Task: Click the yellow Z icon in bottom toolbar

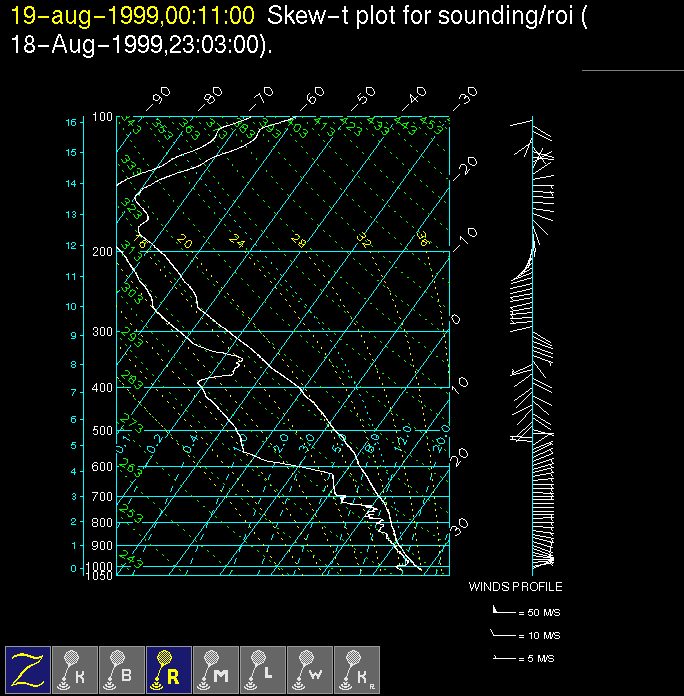Action: (x=29, y=669)
